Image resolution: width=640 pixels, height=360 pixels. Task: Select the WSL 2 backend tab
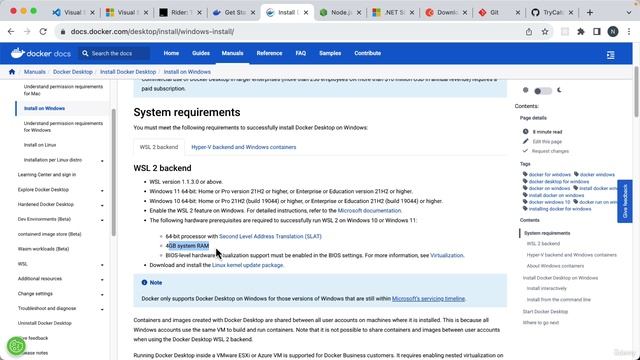pyautogui.click(x=159, y=147)
